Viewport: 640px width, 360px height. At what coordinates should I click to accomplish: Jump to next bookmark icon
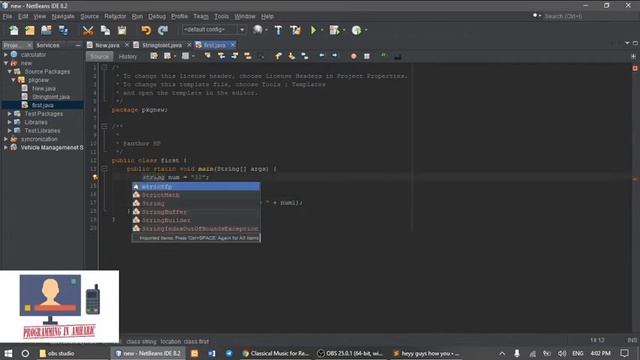291,56
